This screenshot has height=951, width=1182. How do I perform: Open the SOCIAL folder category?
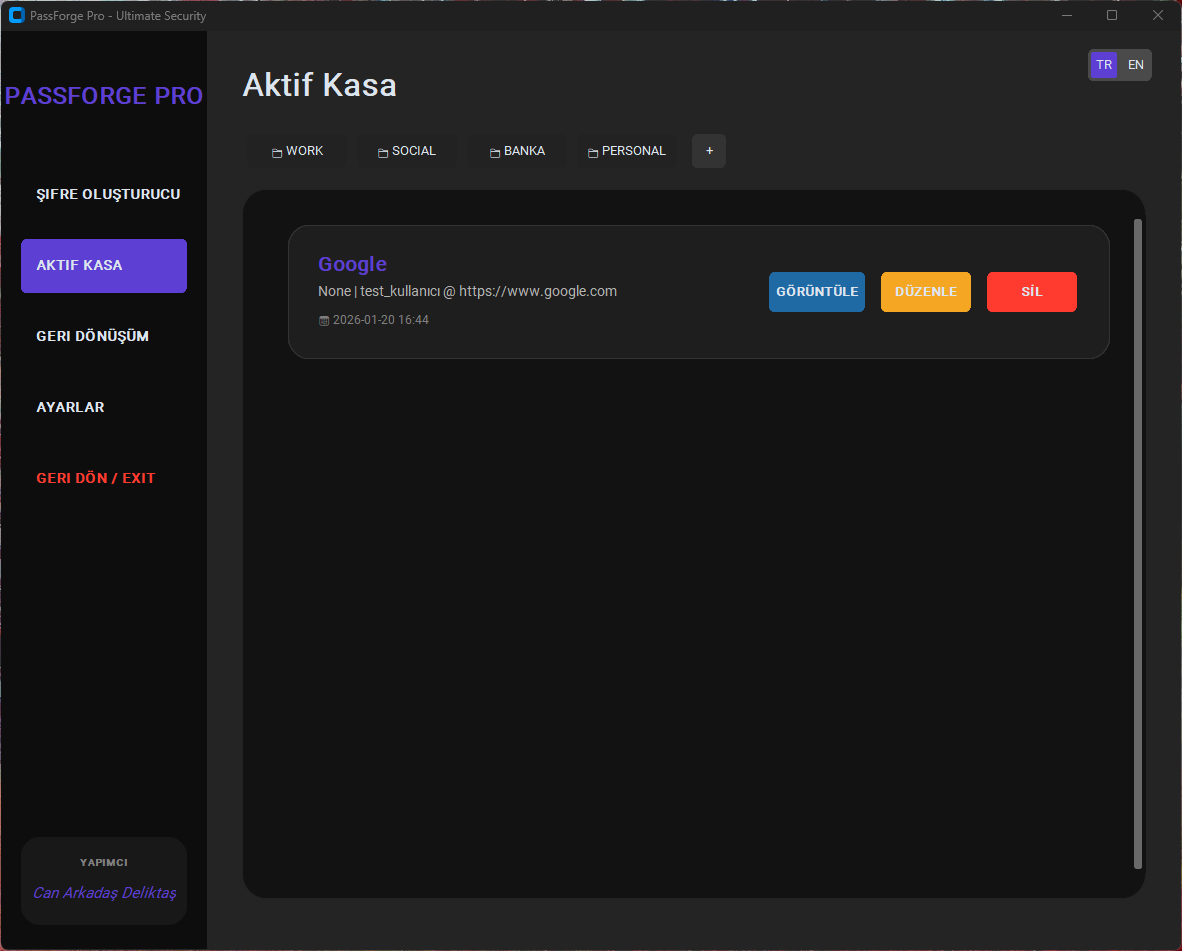click(x=407, y=151)
